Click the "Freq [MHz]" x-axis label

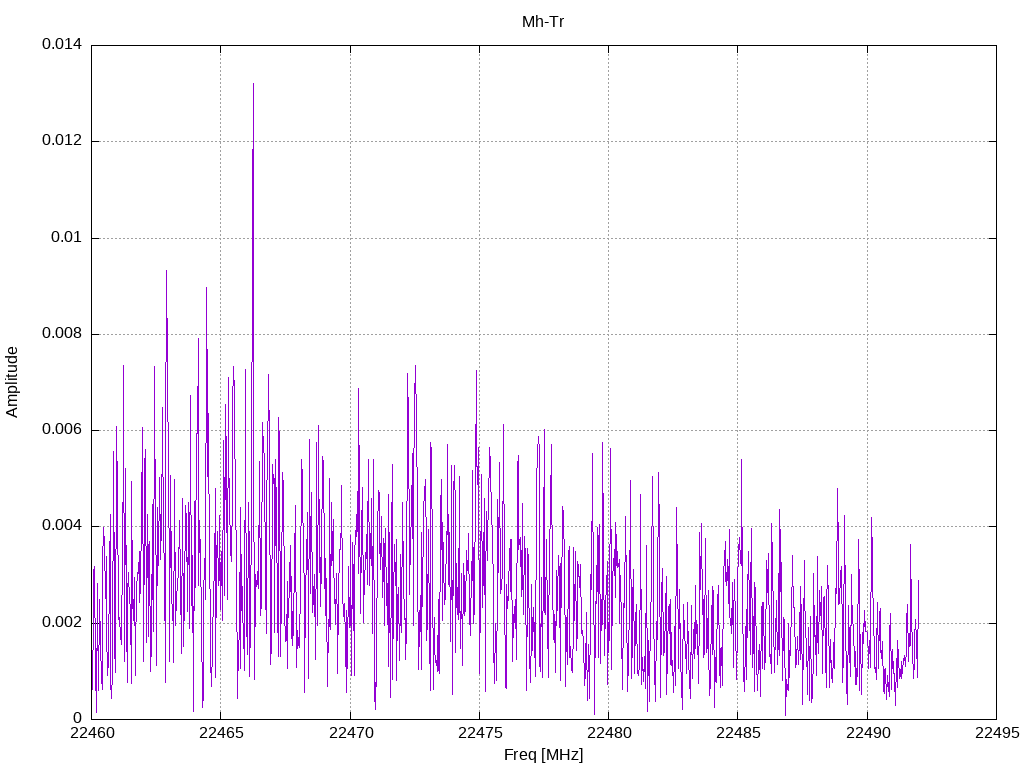(543, 755)
